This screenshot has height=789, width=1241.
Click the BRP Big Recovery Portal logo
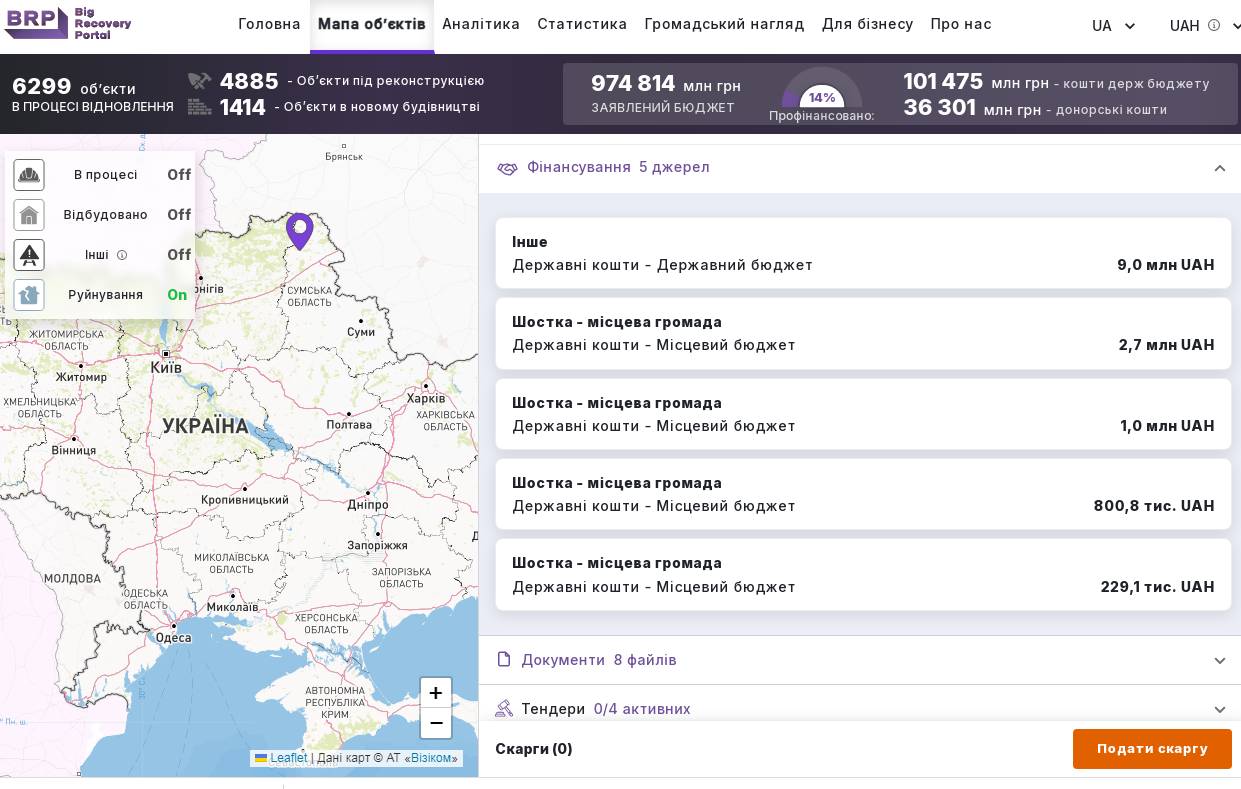point(68,23)
